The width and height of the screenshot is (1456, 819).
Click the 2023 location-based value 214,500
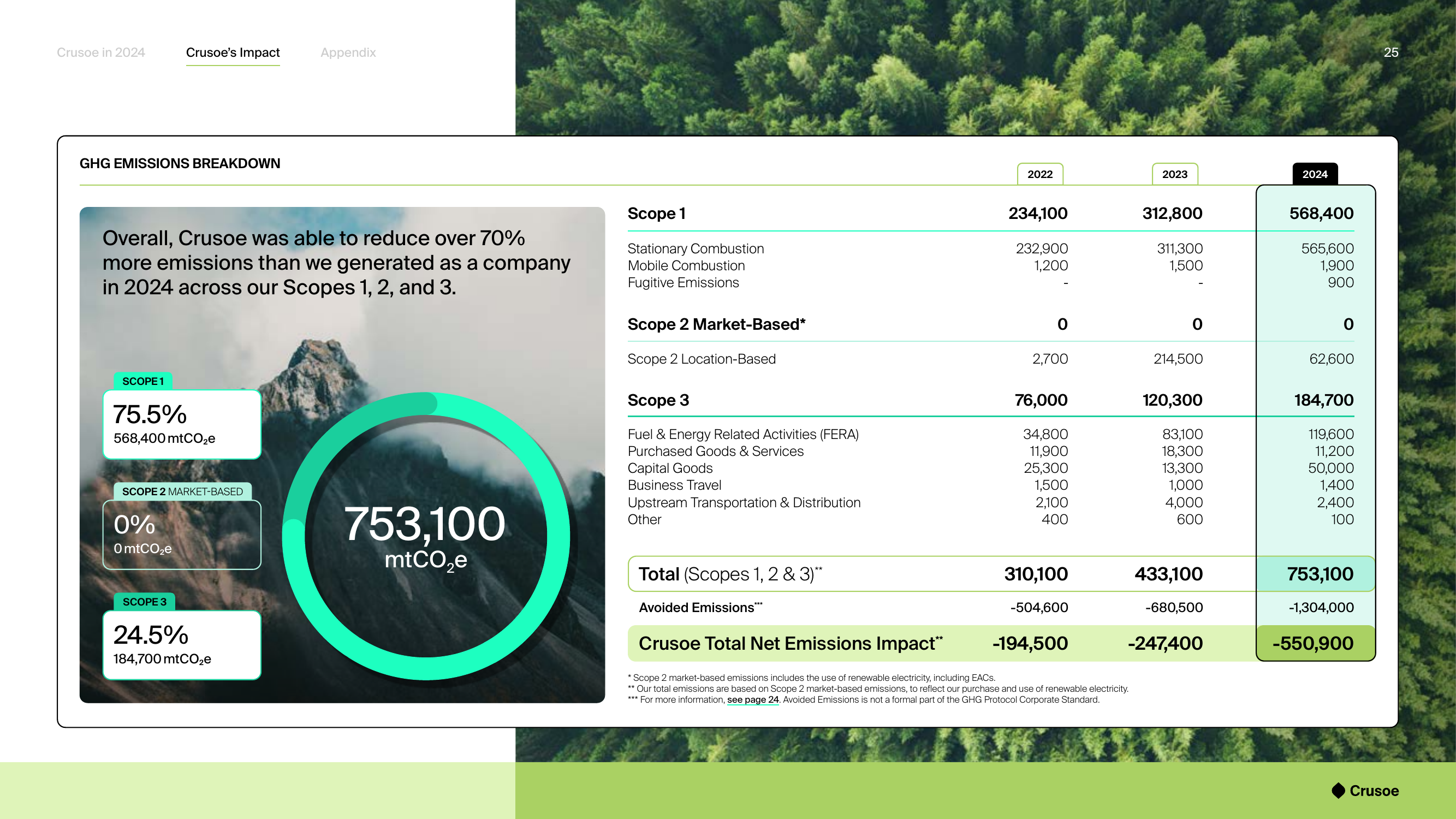[1178, 359]
